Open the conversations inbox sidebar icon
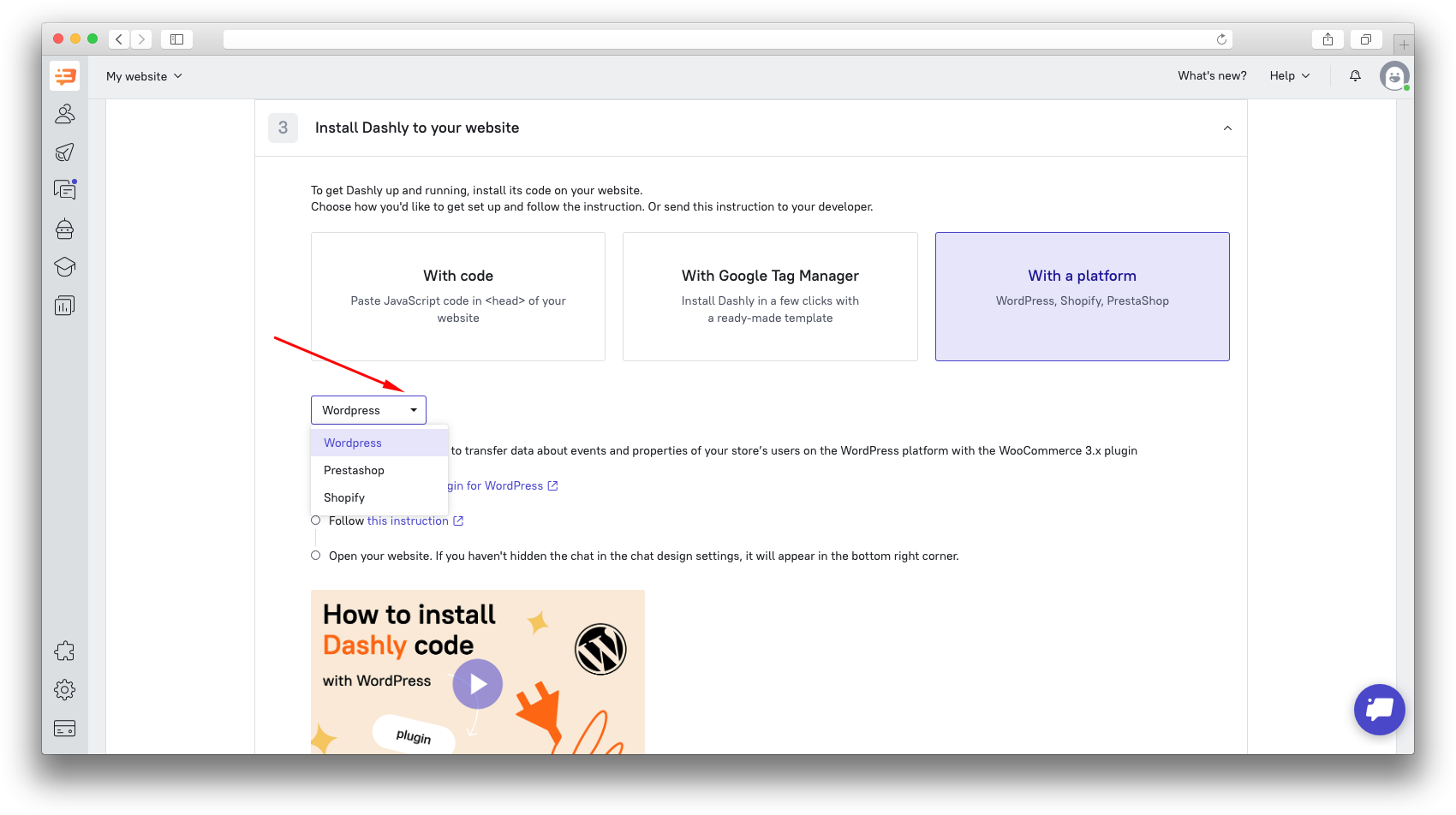1456x815 pixels. pyautogui.click(x=64, y=190)
